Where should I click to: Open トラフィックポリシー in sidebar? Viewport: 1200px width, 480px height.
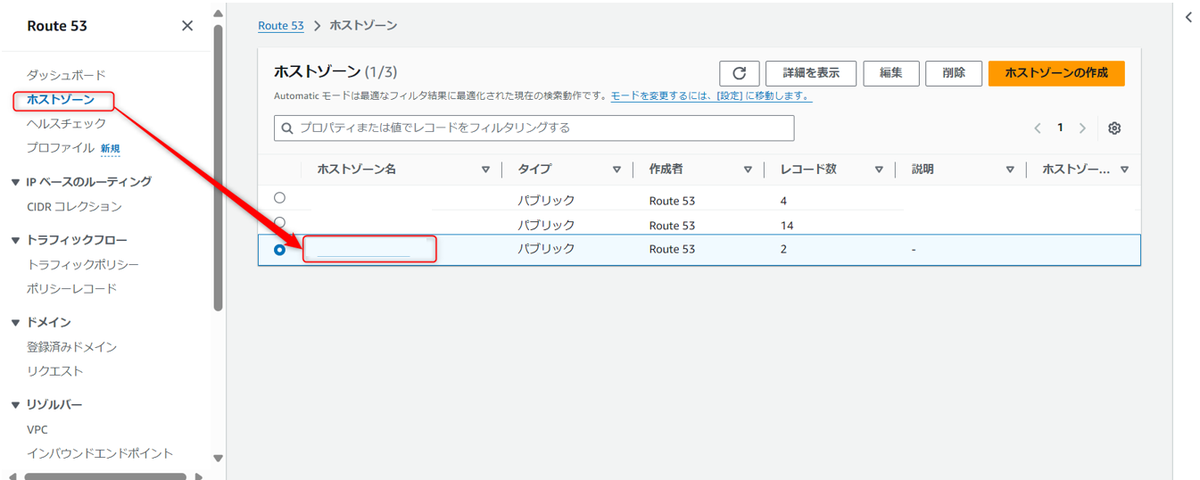pyautogui.click(x=83, y=265)
